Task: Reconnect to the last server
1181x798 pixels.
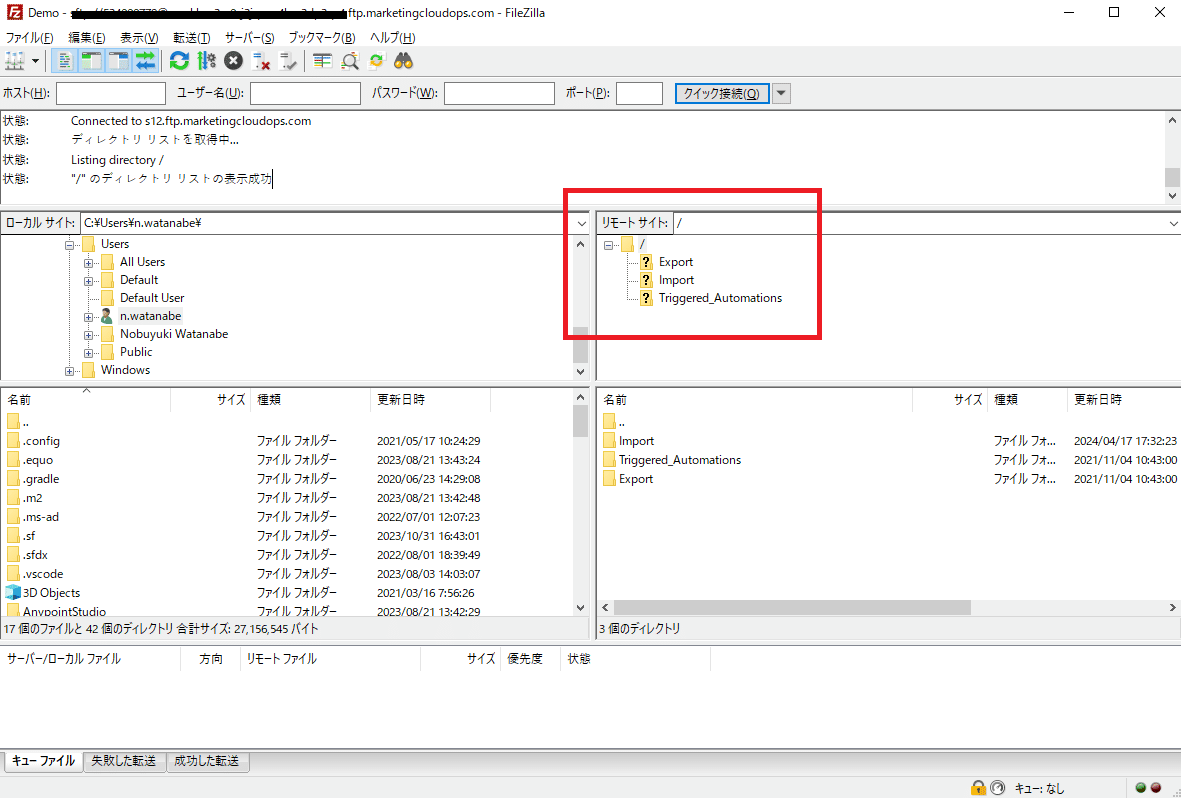Action: click(x=288, y=61)
